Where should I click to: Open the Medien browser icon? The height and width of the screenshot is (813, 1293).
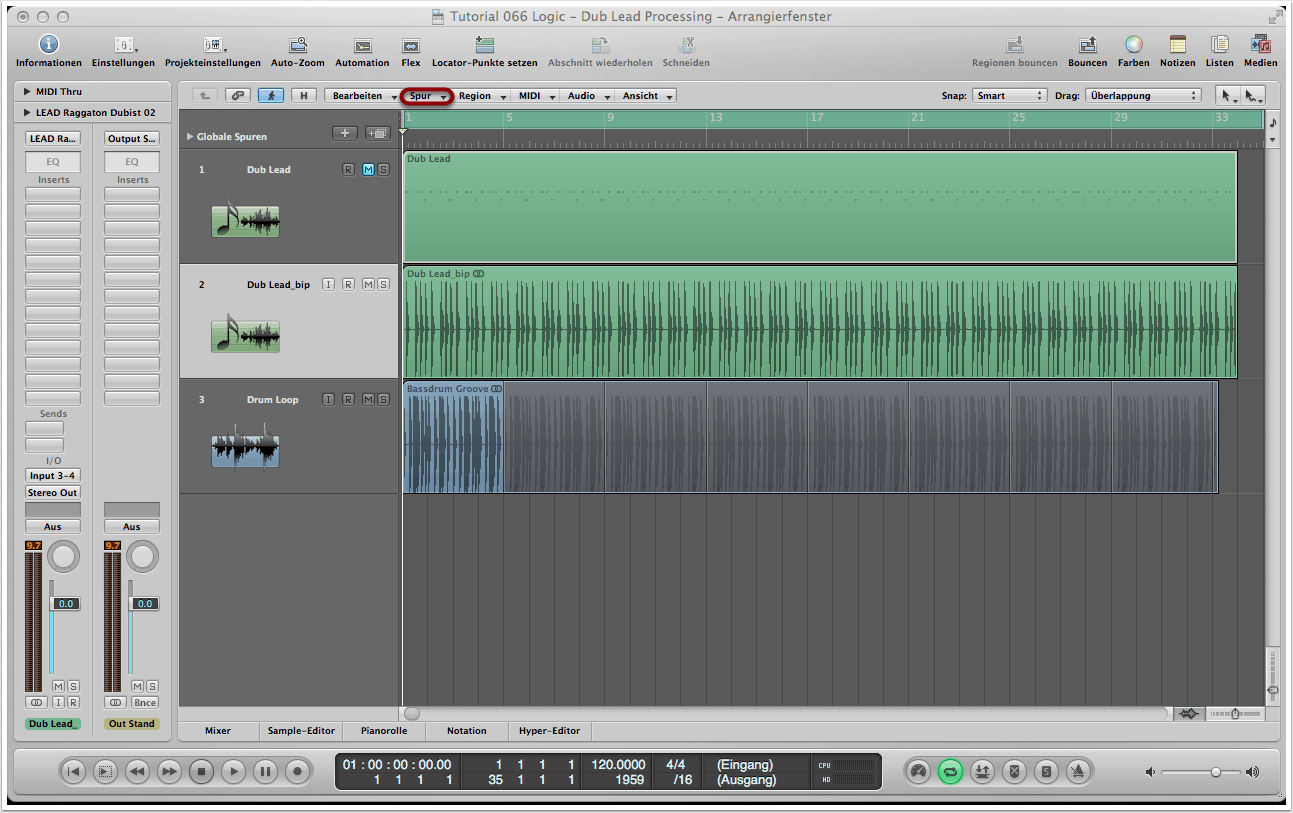coord(1260,45)
